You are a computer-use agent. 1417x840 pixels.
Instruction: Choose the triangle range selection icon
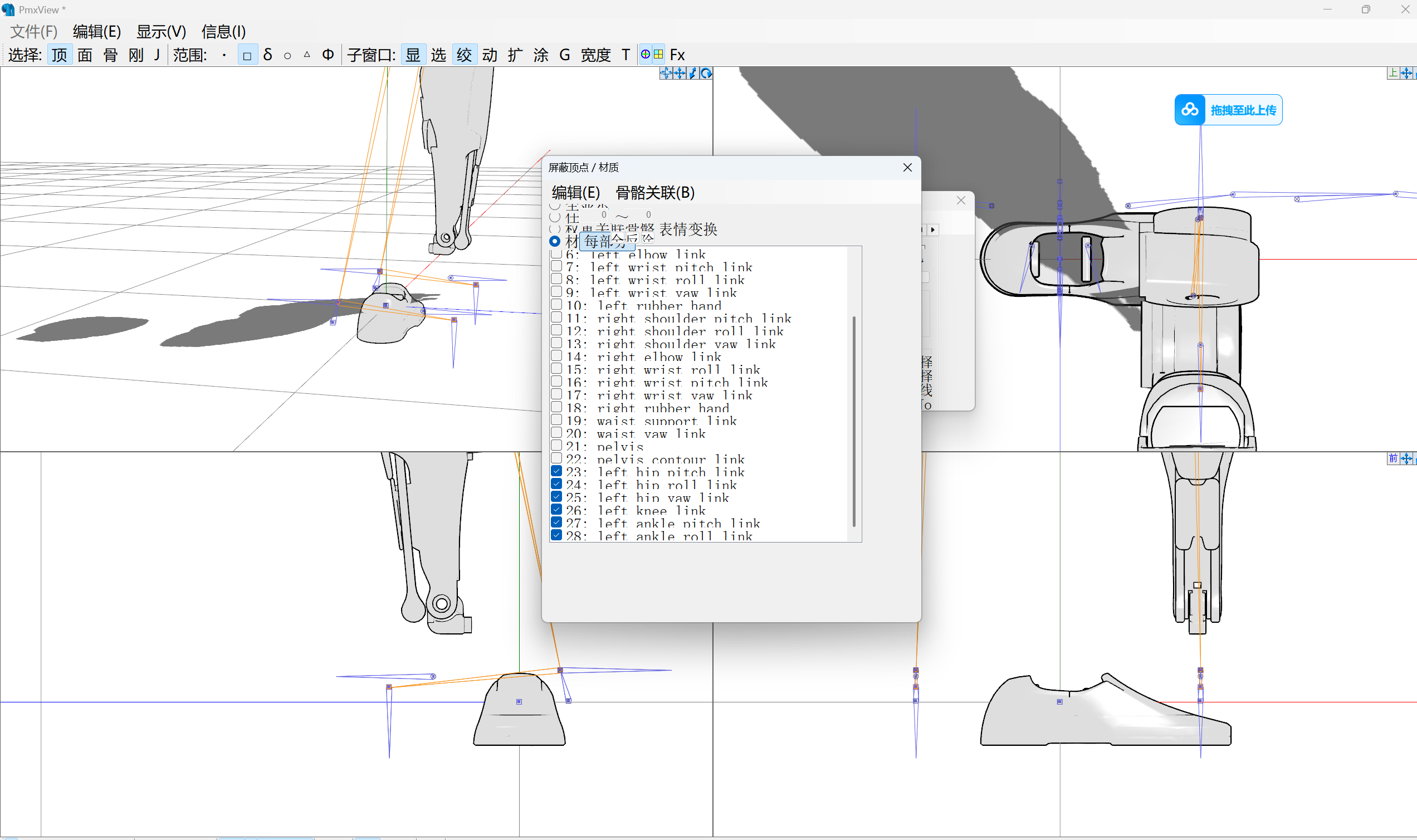[x=307, y=55]
